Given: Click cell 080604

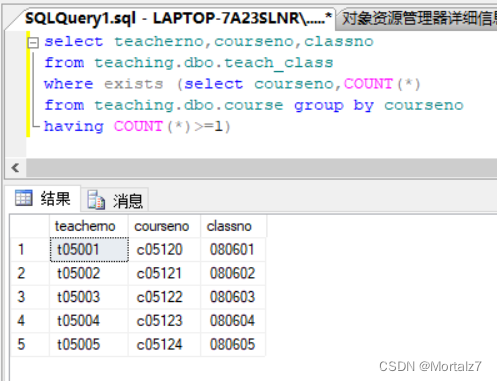Looking at the screenshot, I should click(x=233, y=321).
